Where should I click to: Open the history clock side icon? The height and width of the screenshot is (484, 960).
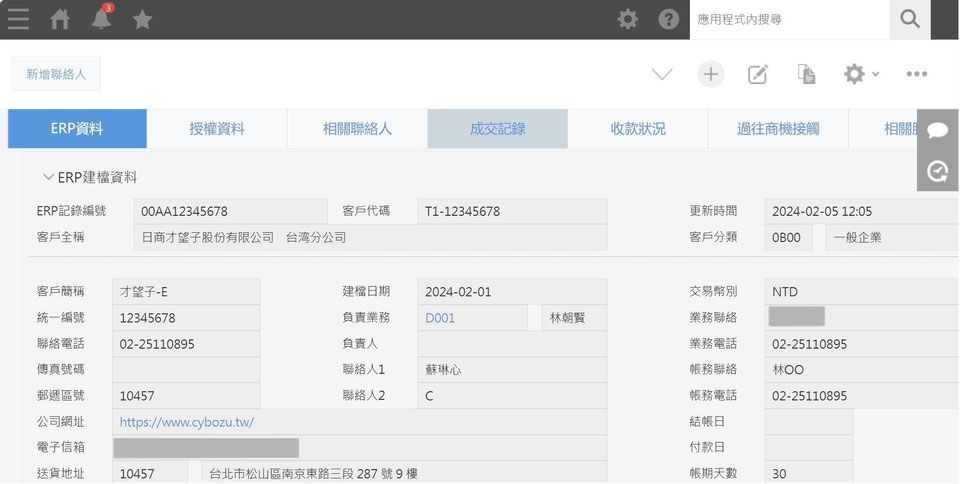[x=937, y=171]
